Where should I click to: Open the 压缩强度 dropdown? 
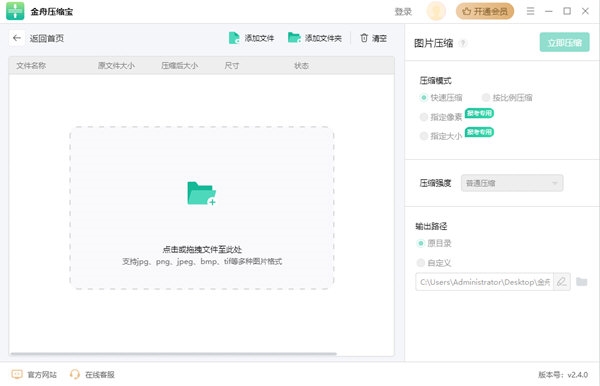click(x=512, y=183)
